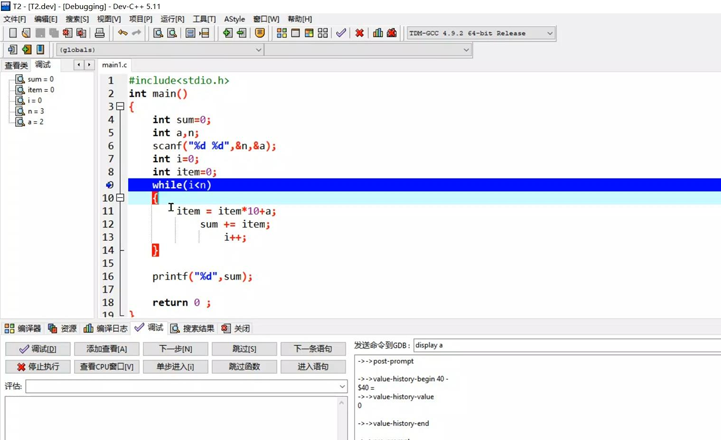This screenshot has width=721, height=440.
Task: Click the left tab scroll arrow in the side panel
Action: click(79, 65)
